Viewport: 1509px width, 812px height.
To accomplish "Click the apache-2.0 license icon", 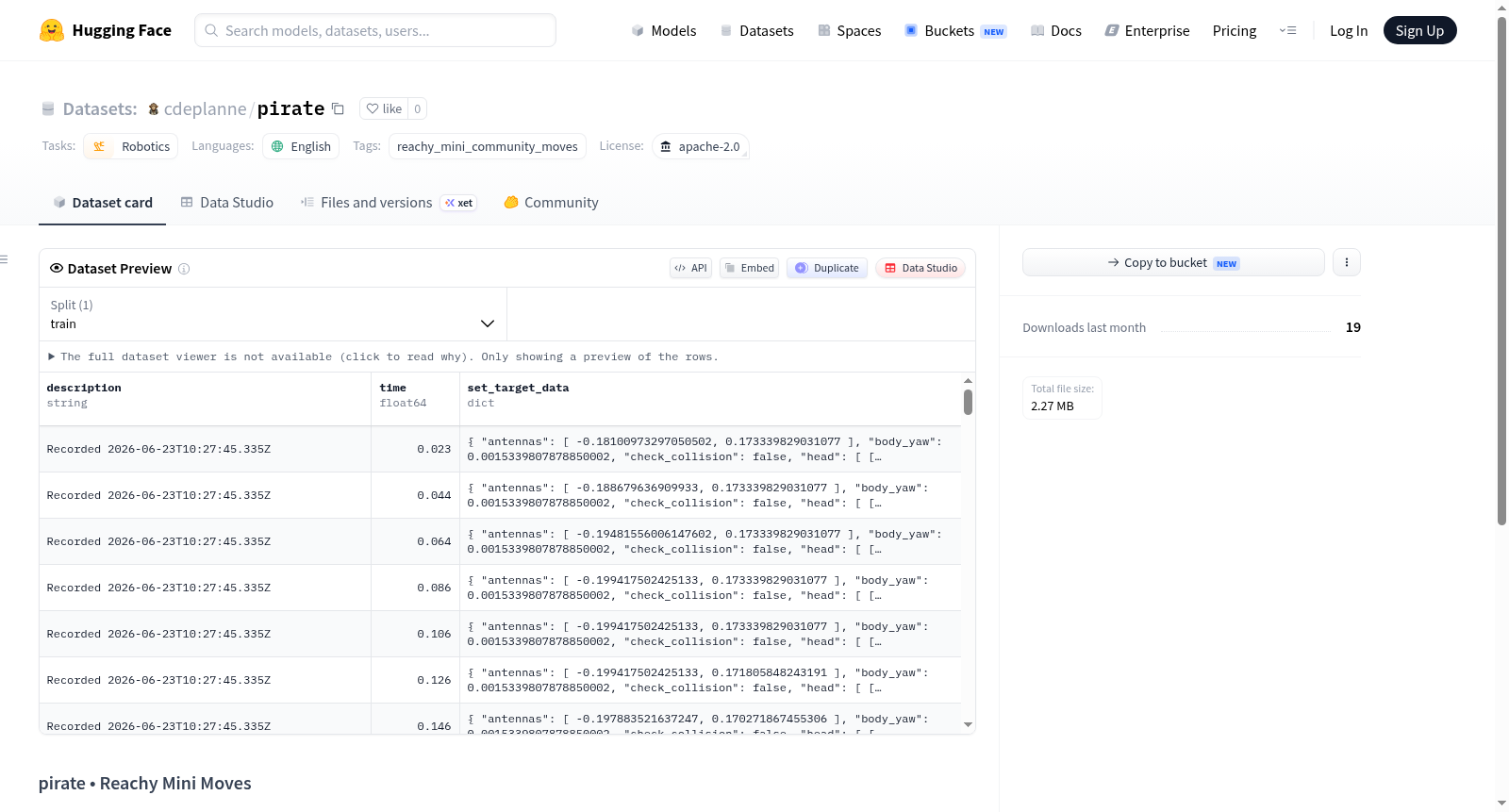I will click(666, 146).
